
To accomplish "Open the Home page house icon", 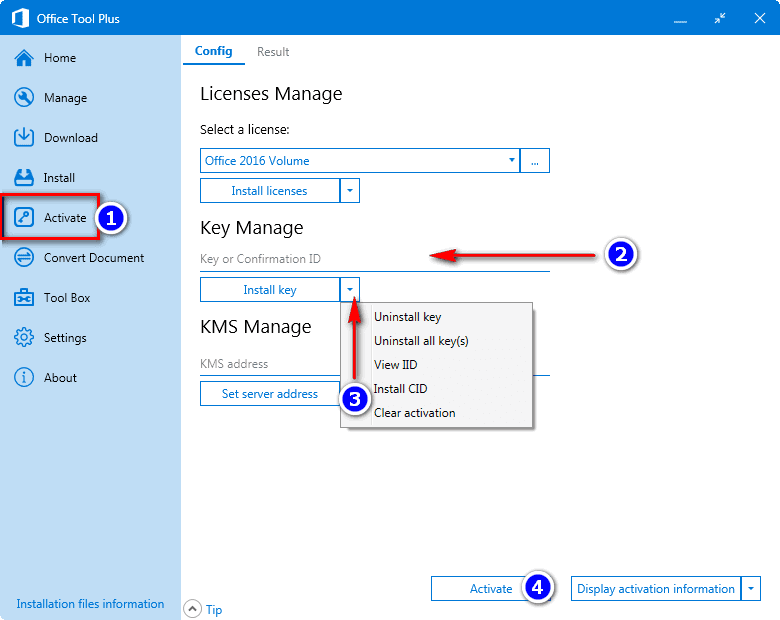I will click(x=24, y=58).
